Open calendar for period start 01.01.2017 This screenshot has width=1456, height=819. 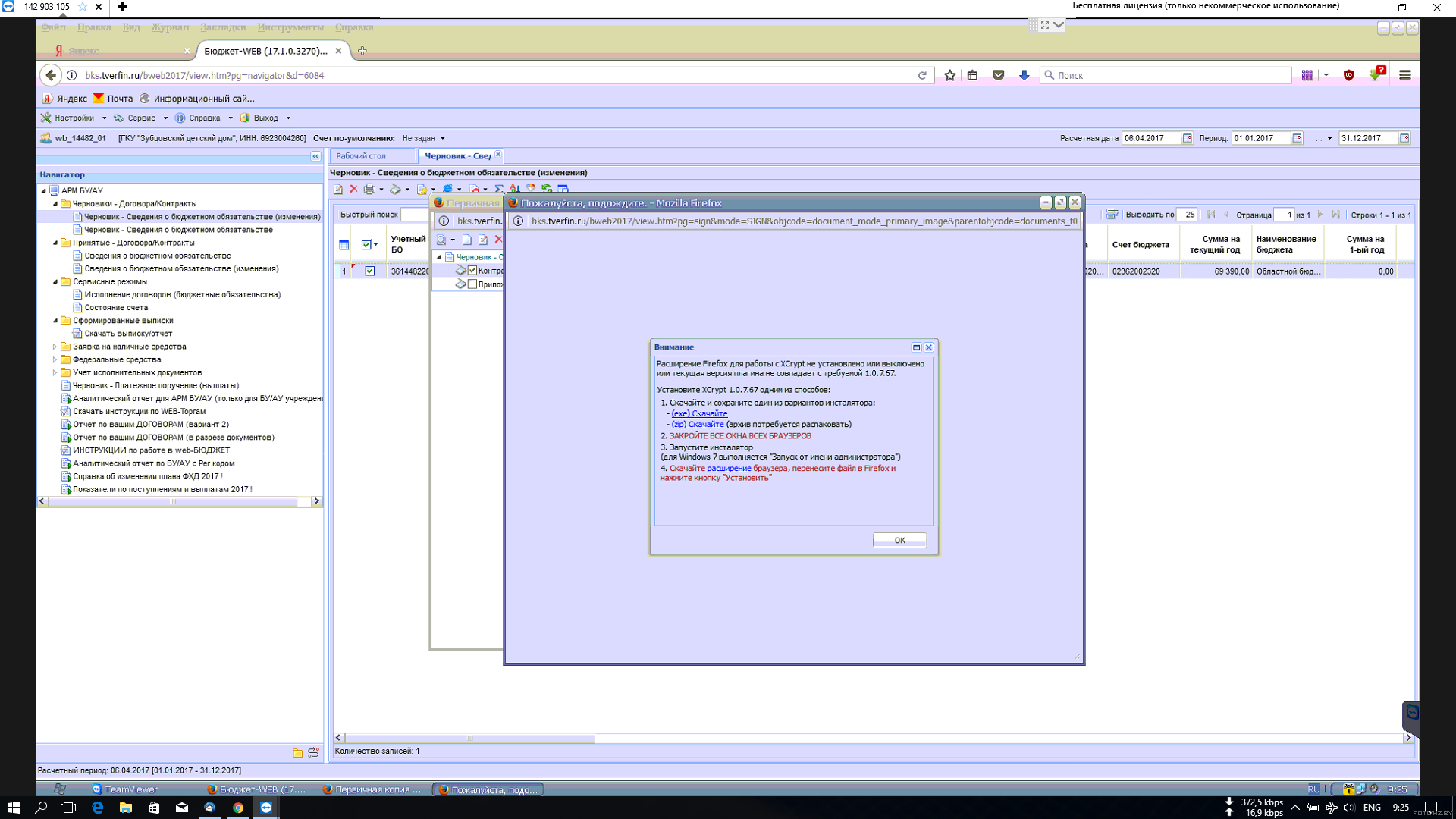[x=1298, y=138]
